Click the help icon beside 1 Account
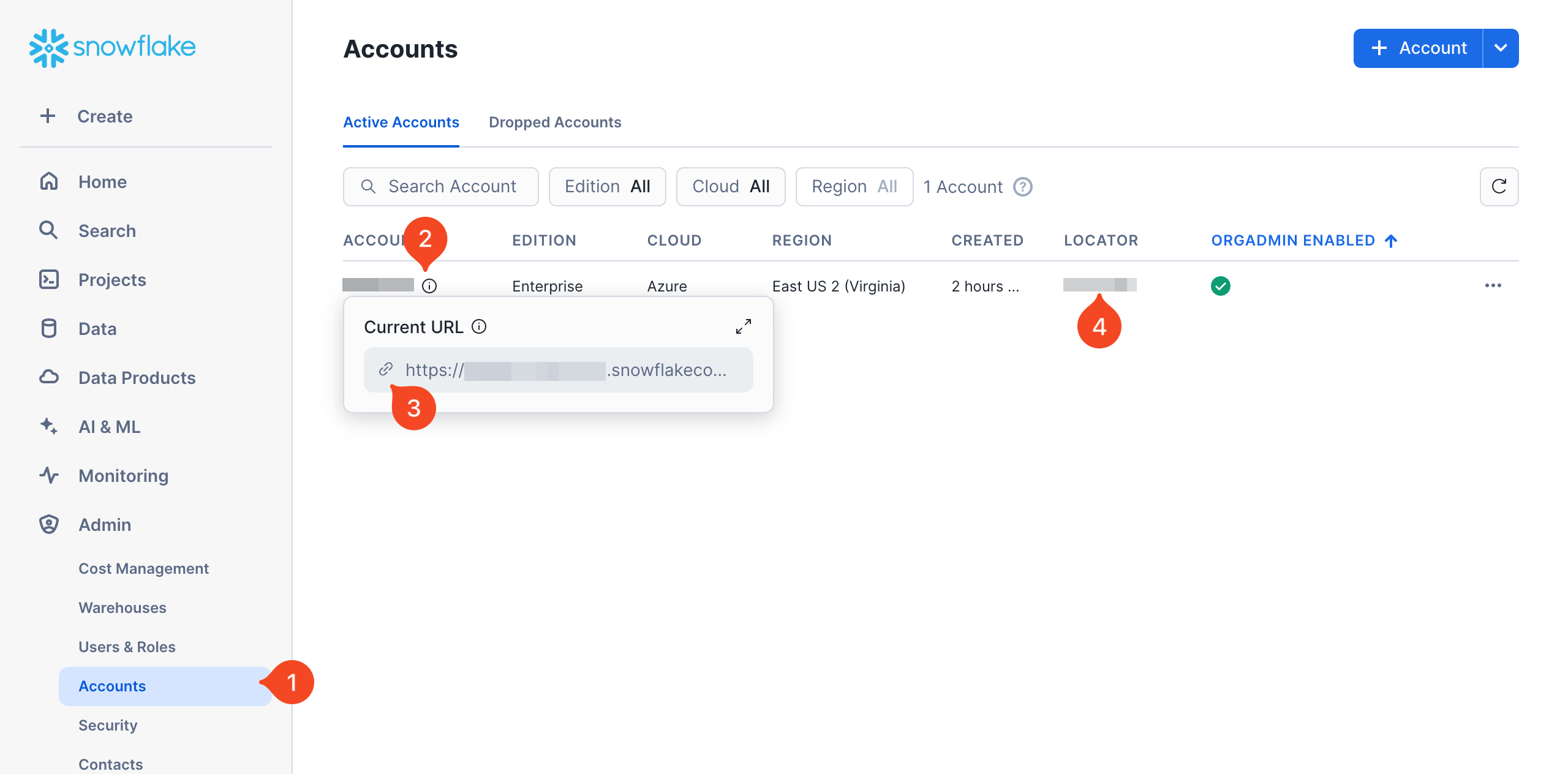The image size is (1568, 774). (1023, 187)
